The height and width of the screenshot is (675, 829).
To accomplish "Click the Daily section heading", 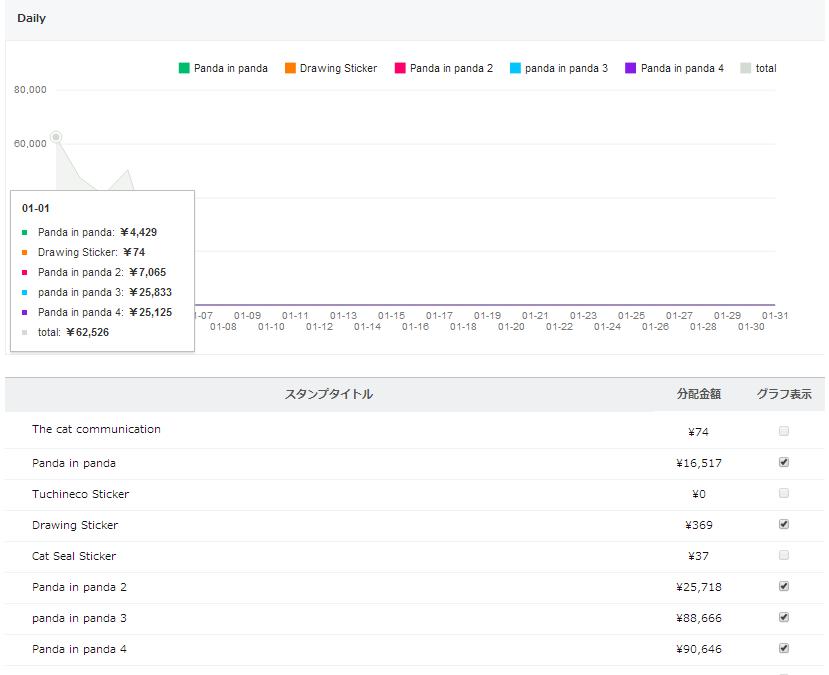I will click(32, 18).
